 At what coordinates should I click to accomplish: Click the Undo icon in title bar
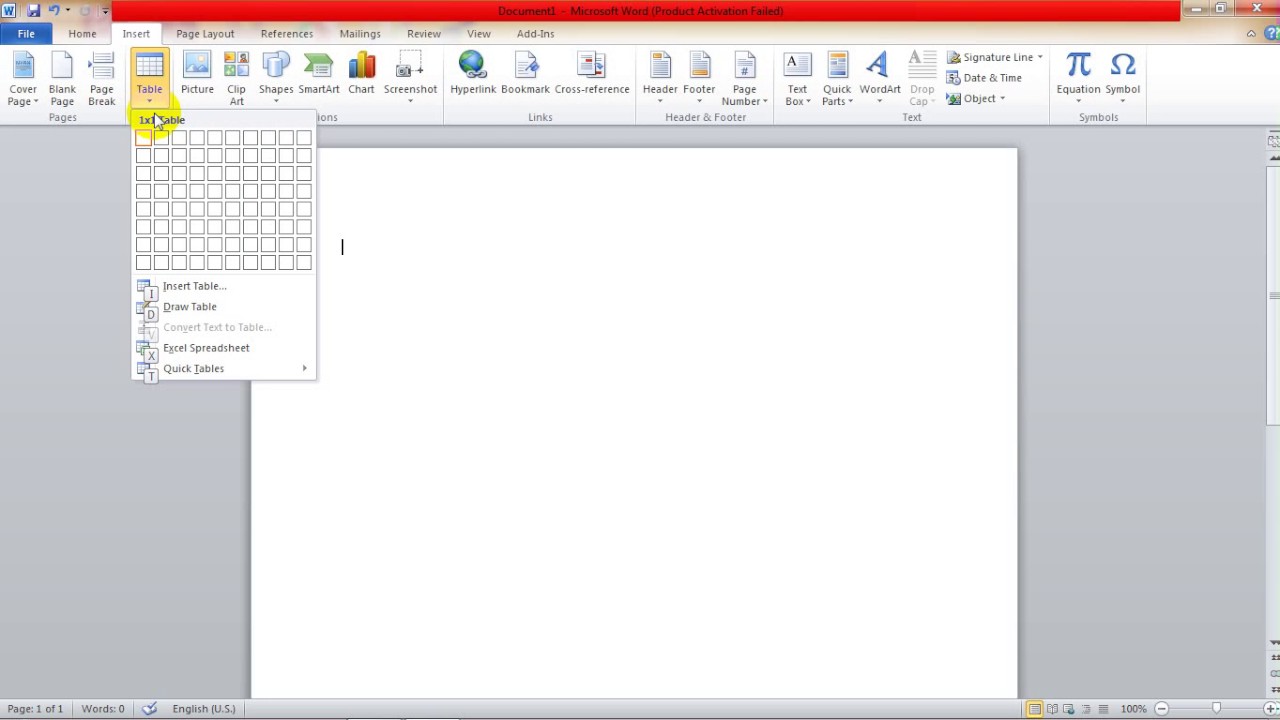54,11
